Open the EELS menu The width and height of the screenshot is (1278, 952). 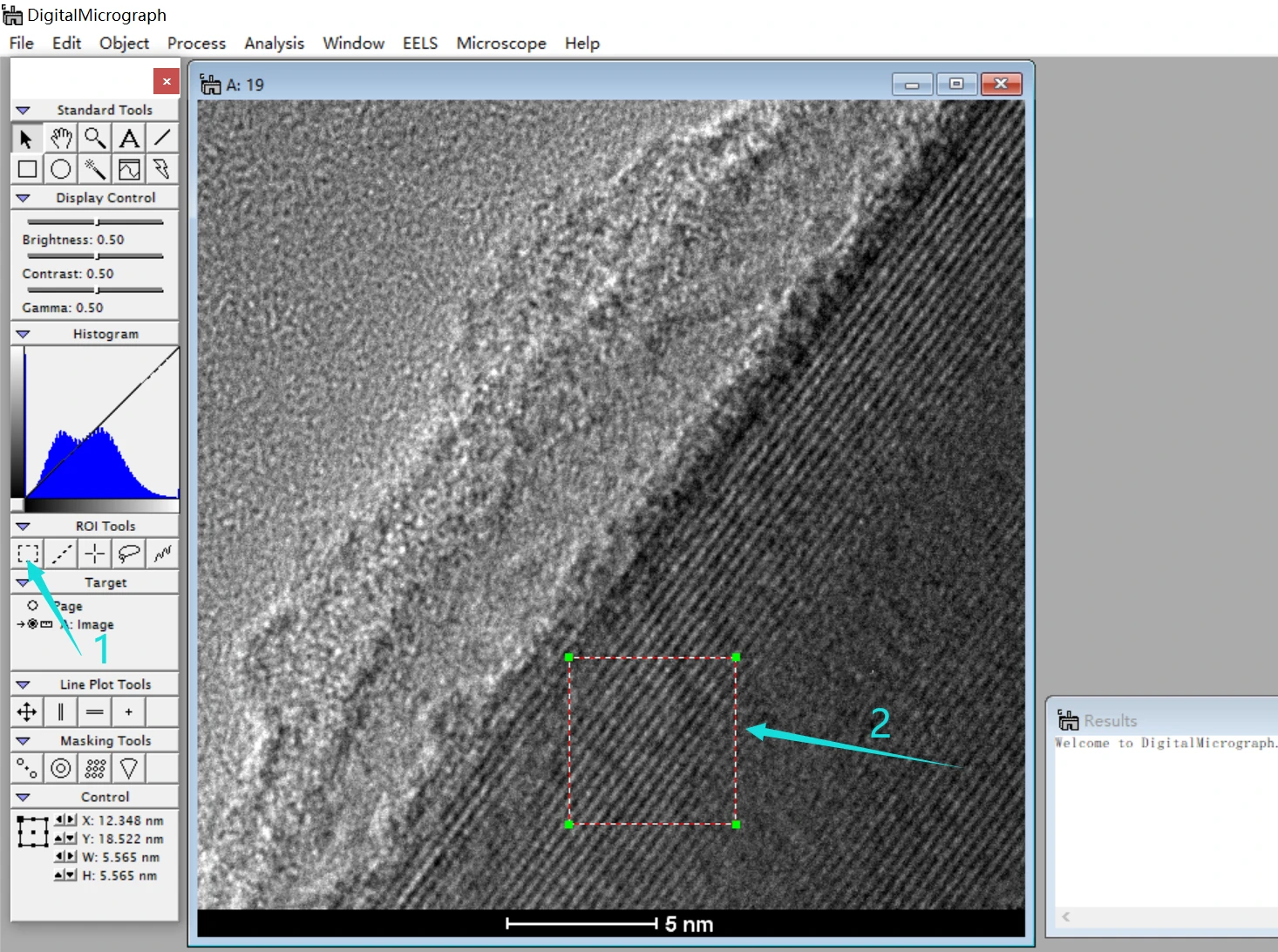[420, 43]
